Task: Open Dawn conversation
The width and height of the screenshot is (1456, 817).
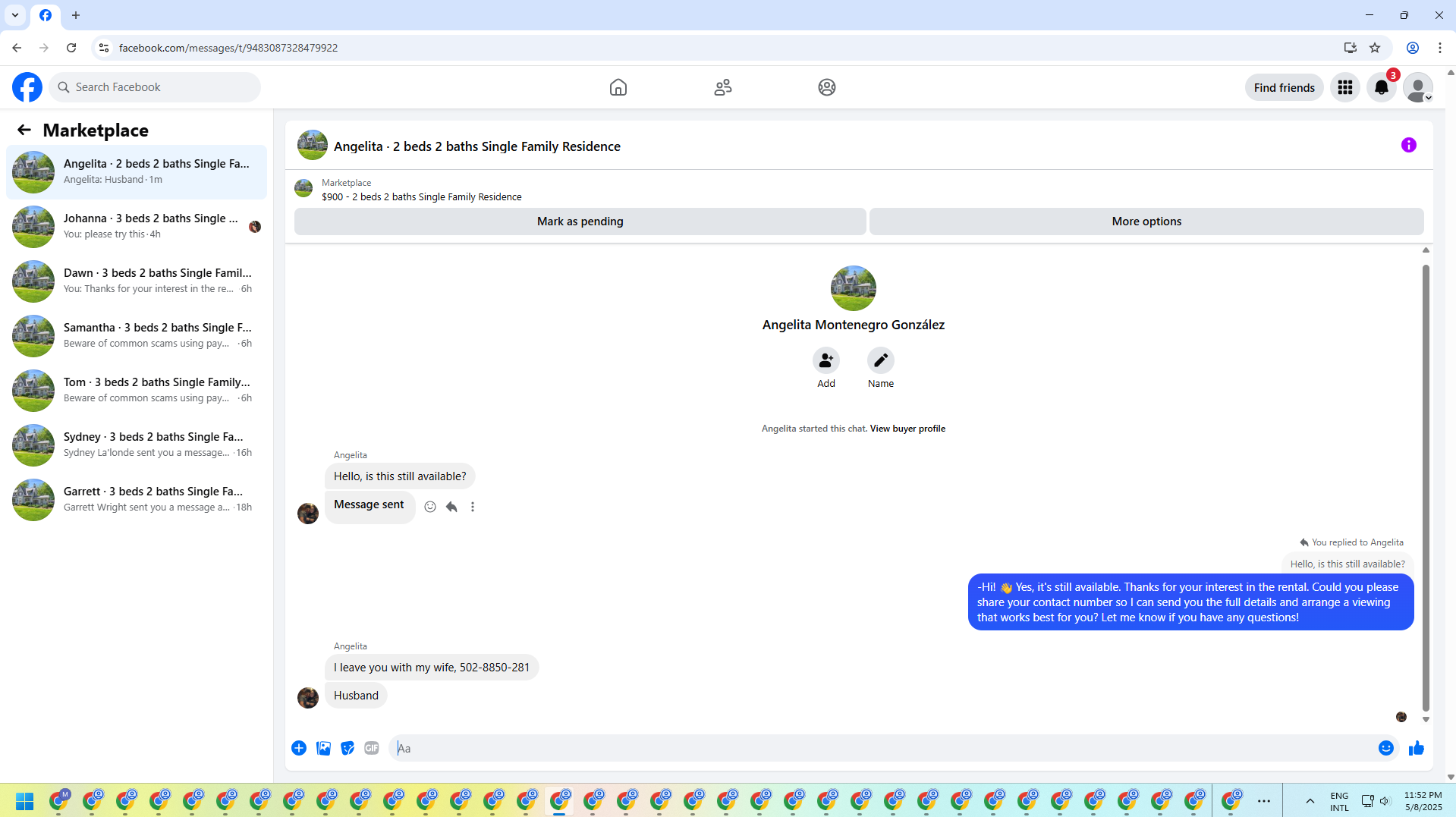Action: tap(137, 281)
